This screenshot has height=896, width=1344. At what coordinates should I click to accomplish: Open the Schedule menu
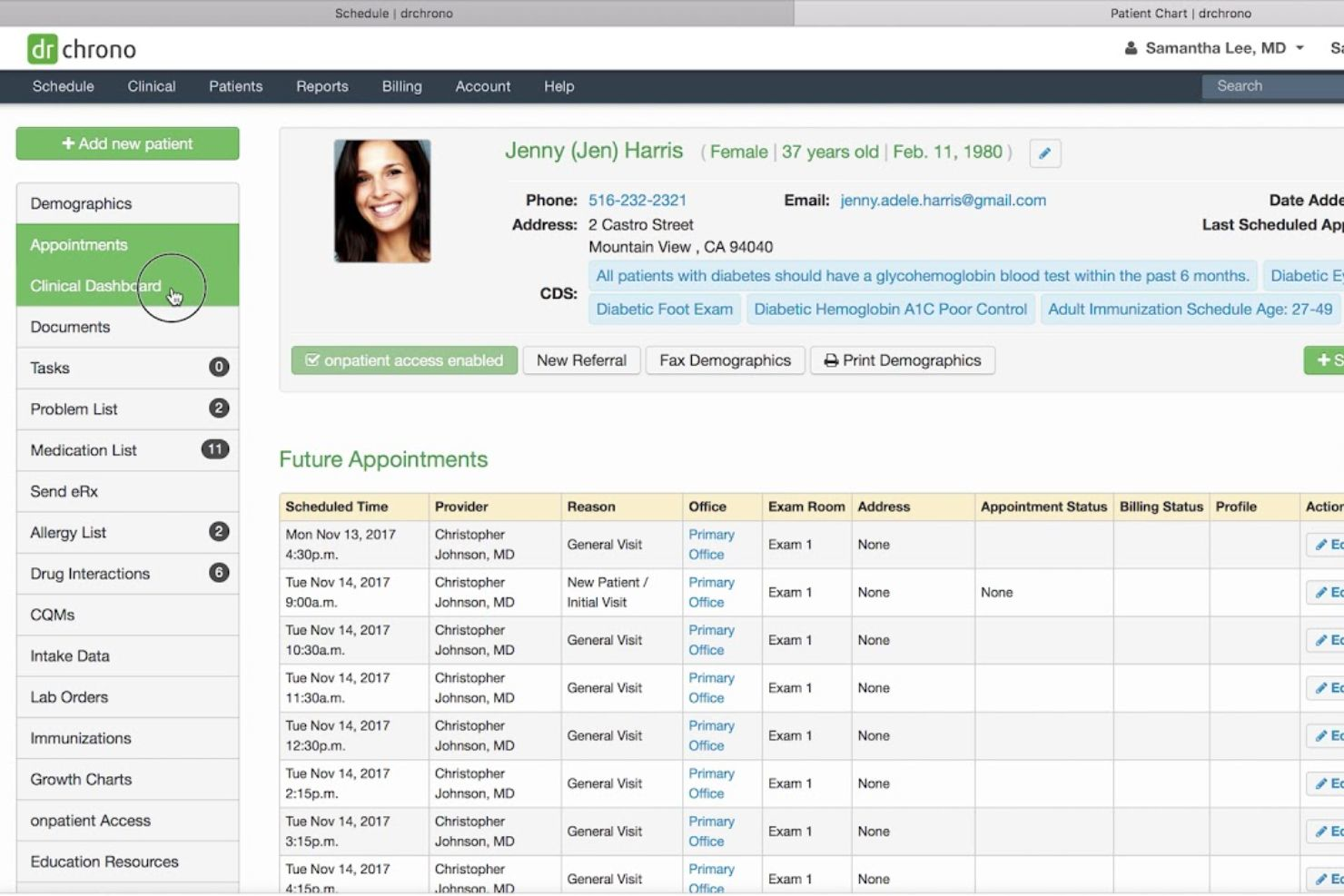tap(64, 86)
